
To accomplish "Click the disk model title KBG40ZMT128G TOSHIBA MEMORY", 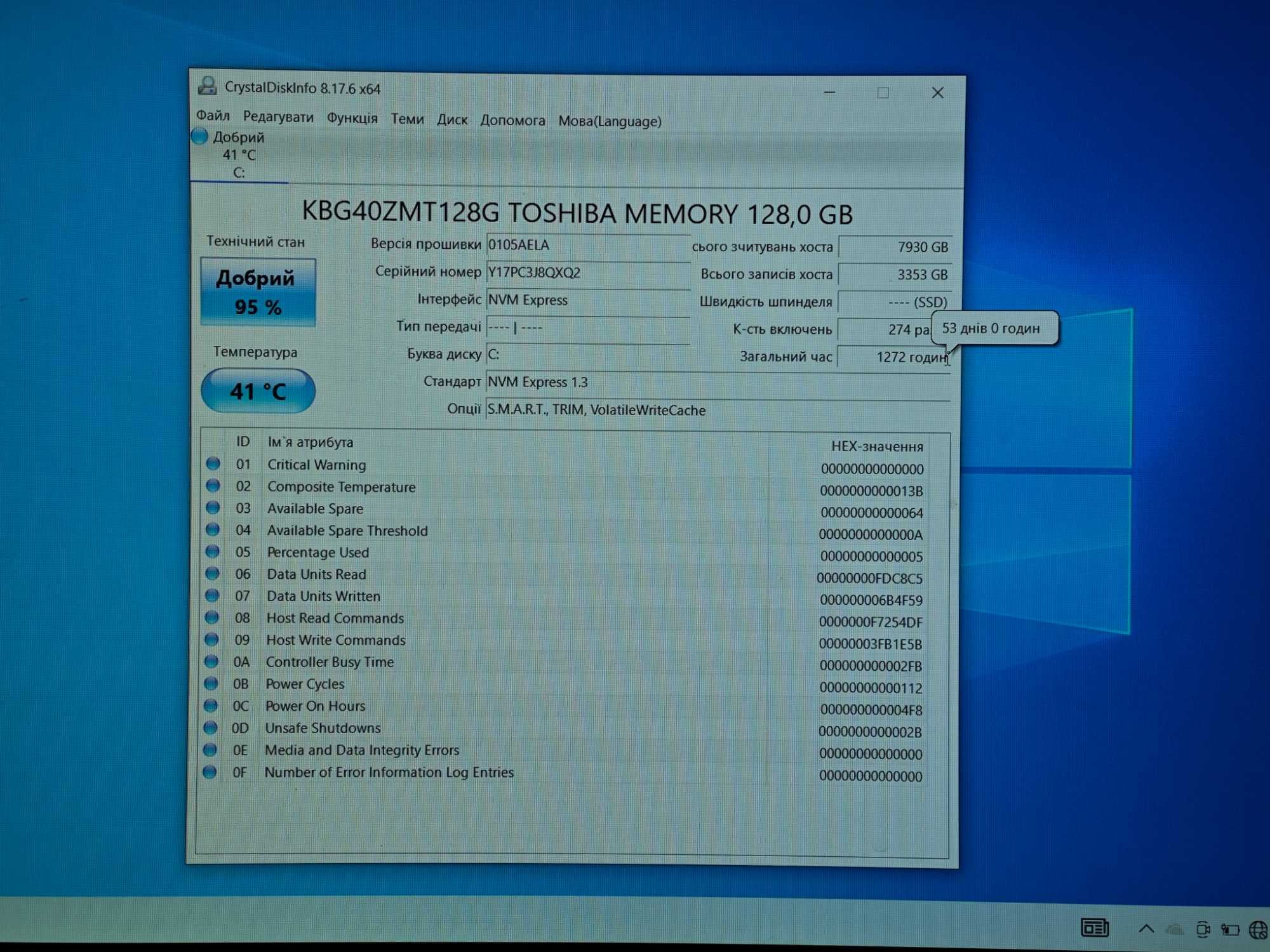I will (577, 213).
